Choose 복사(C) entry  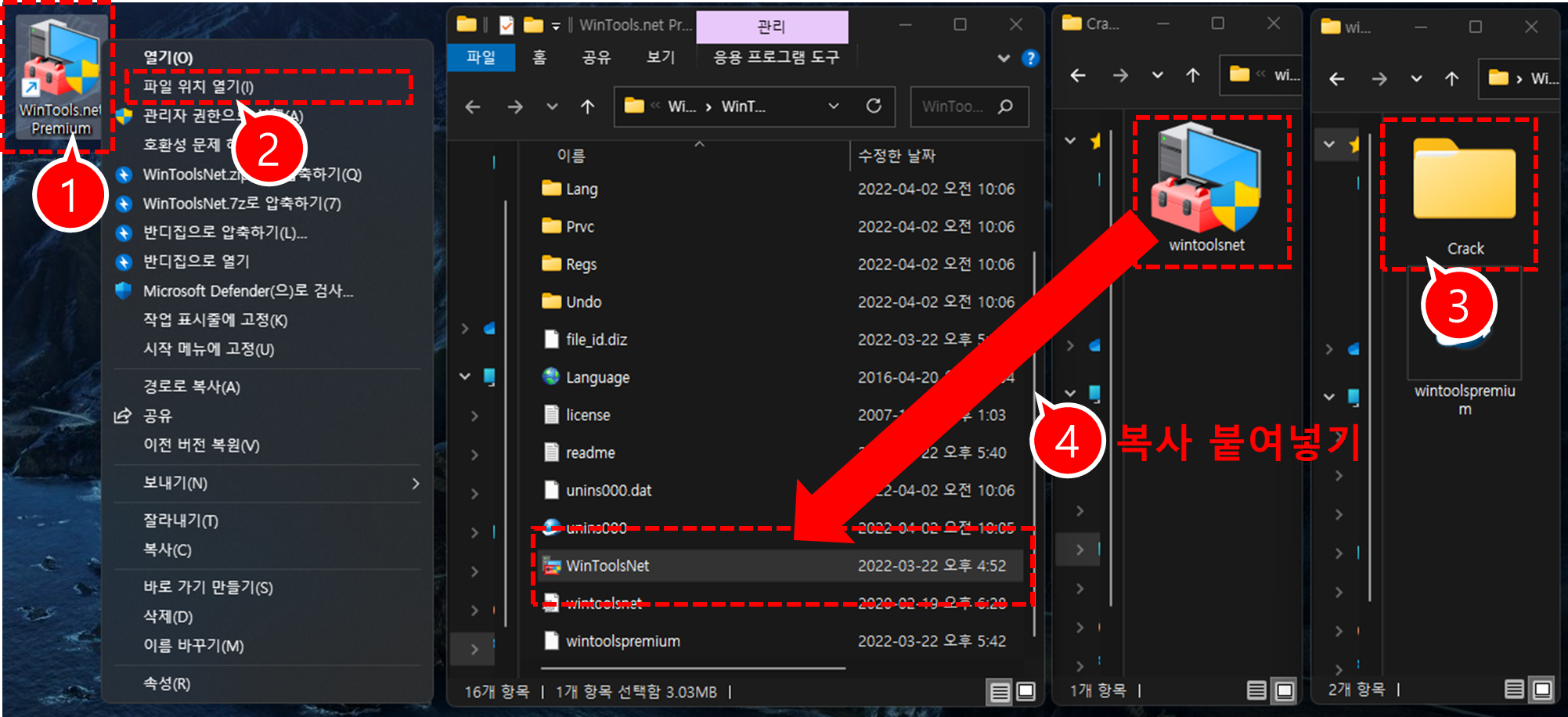167,549
